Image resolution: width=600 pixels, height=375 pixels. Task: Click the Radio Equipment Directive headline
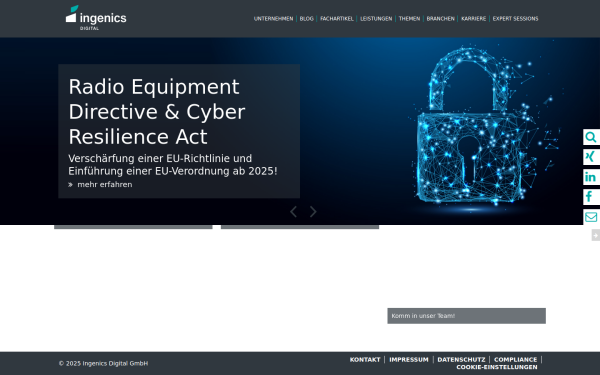pos(157,112)
